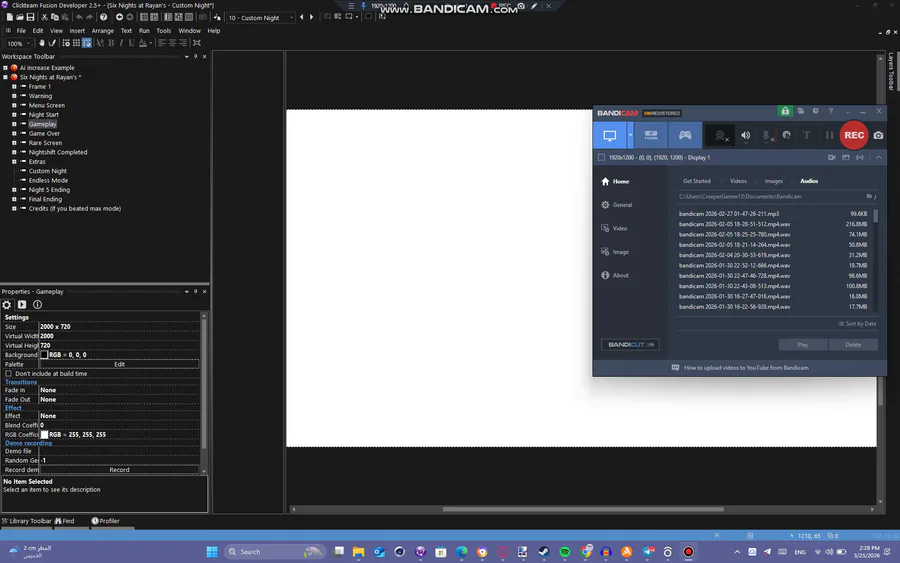Click the Italic formatting icon
Viewport: 900px width, 563px height.
point(121,43)
